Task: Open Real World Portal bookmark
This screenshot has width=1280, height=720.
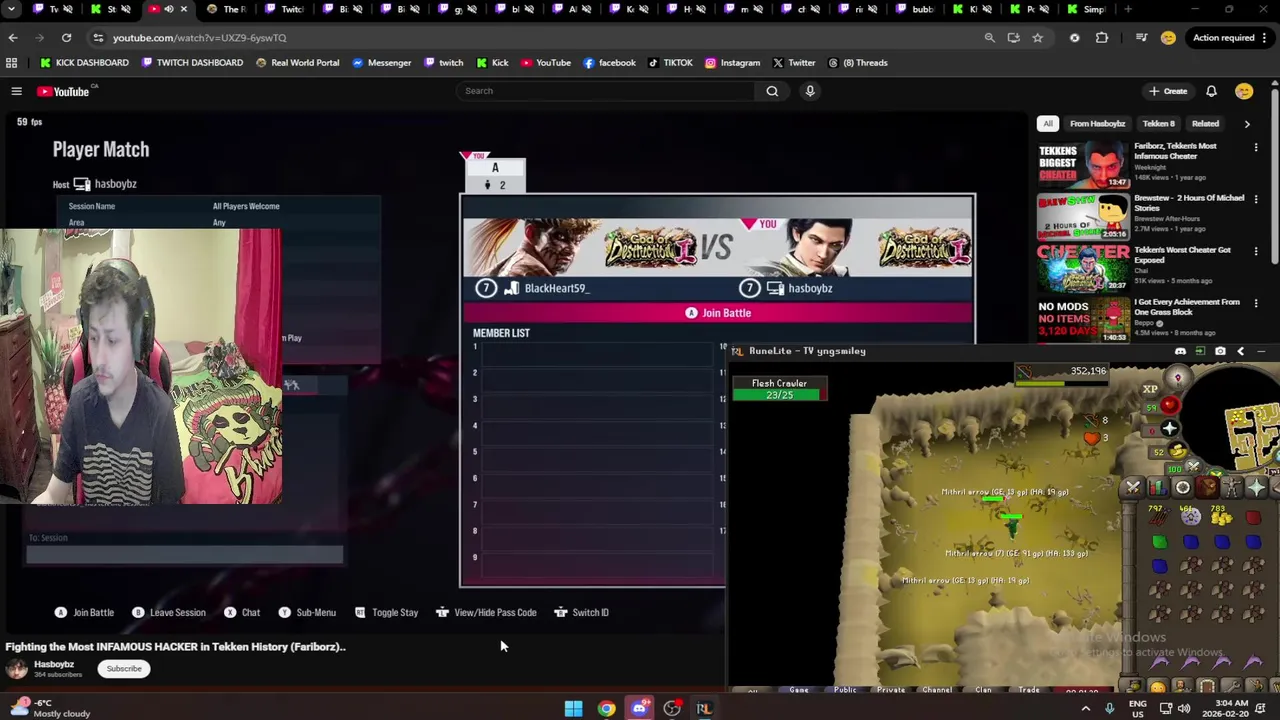Action: tap(297, 63)
